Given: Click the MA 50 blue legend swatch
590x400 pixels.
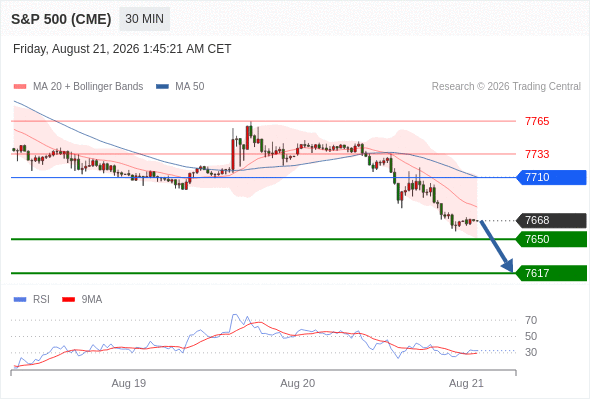Looking at the screenshot, I should [x=163, y=87].
